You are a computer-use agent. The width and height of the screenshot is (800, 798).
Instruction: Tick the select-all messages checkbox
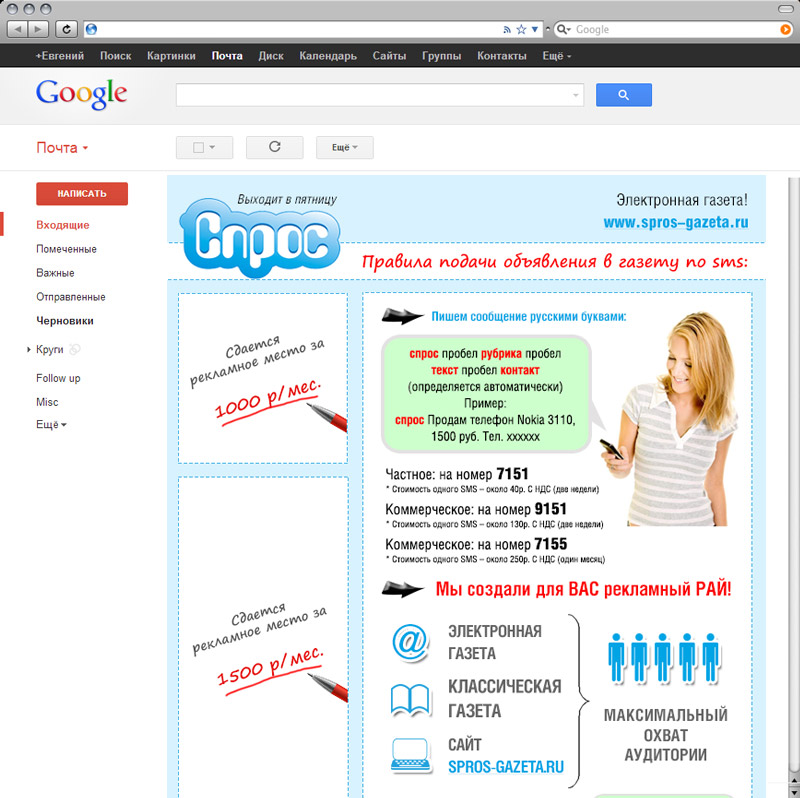coord(198,148)
